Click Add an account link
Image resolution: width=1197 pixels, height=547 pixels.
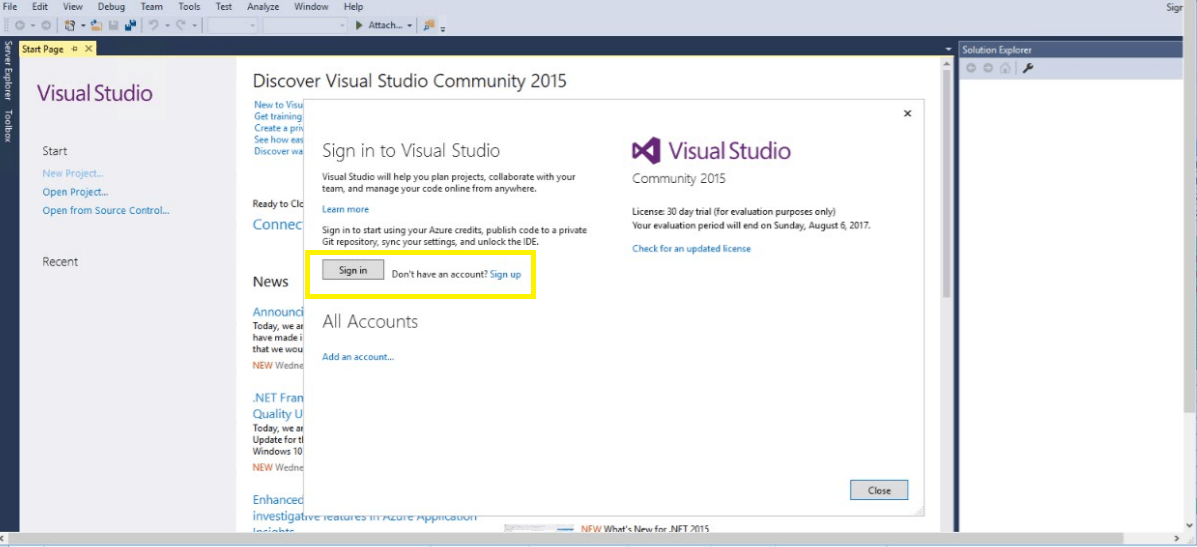click(x=358, y=357)
